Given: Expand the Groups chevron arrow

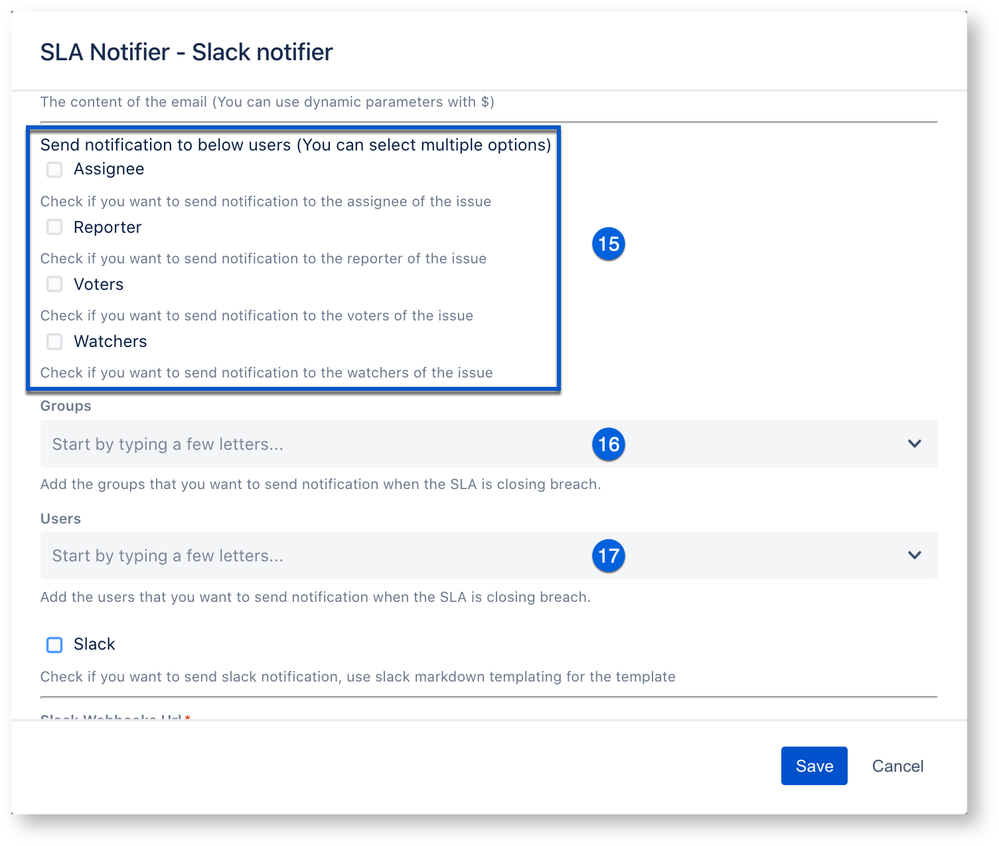Looking at the screenshot, I should (913, 444).
